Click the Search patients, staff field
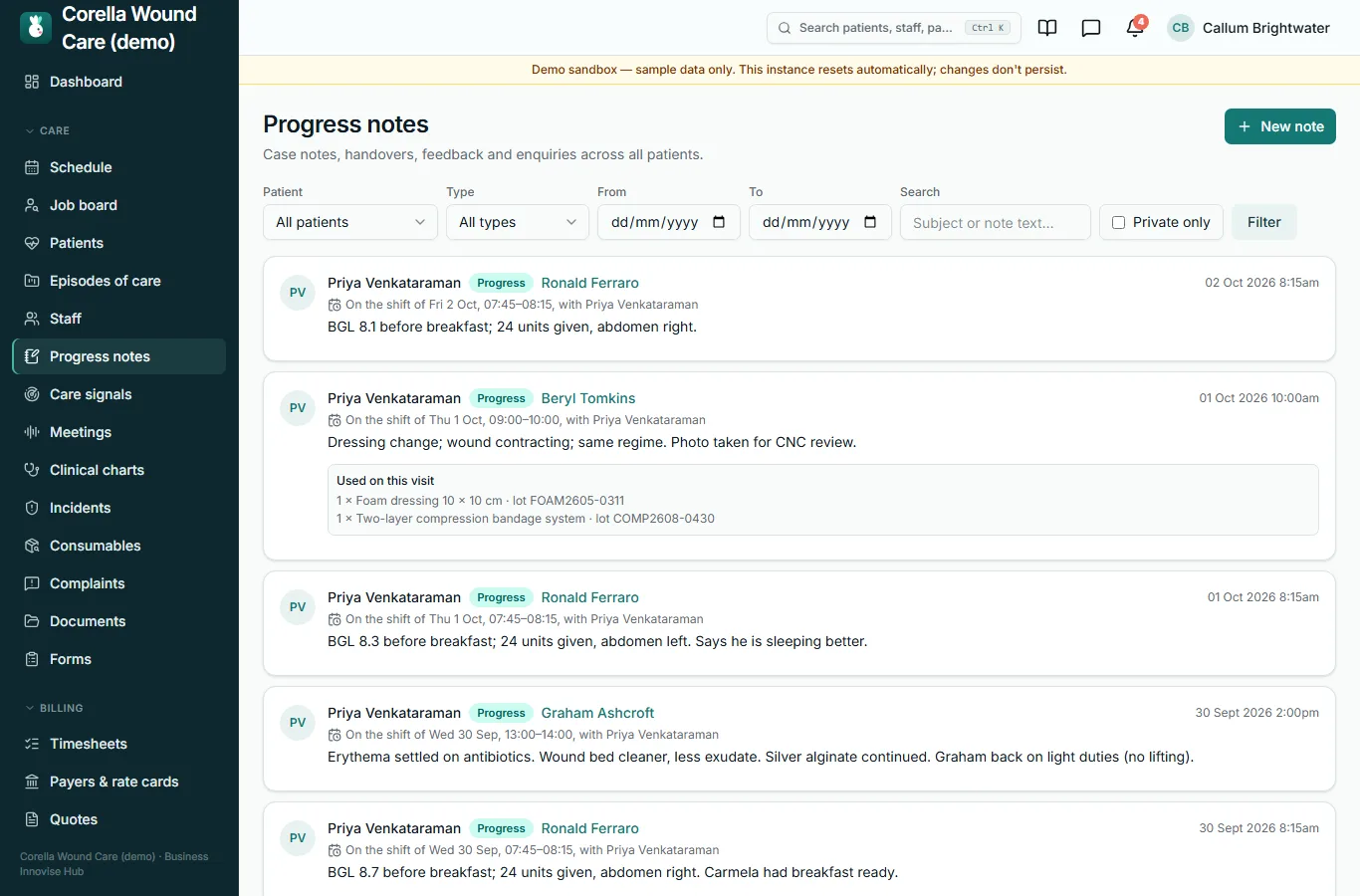 [x=894, y=28]
